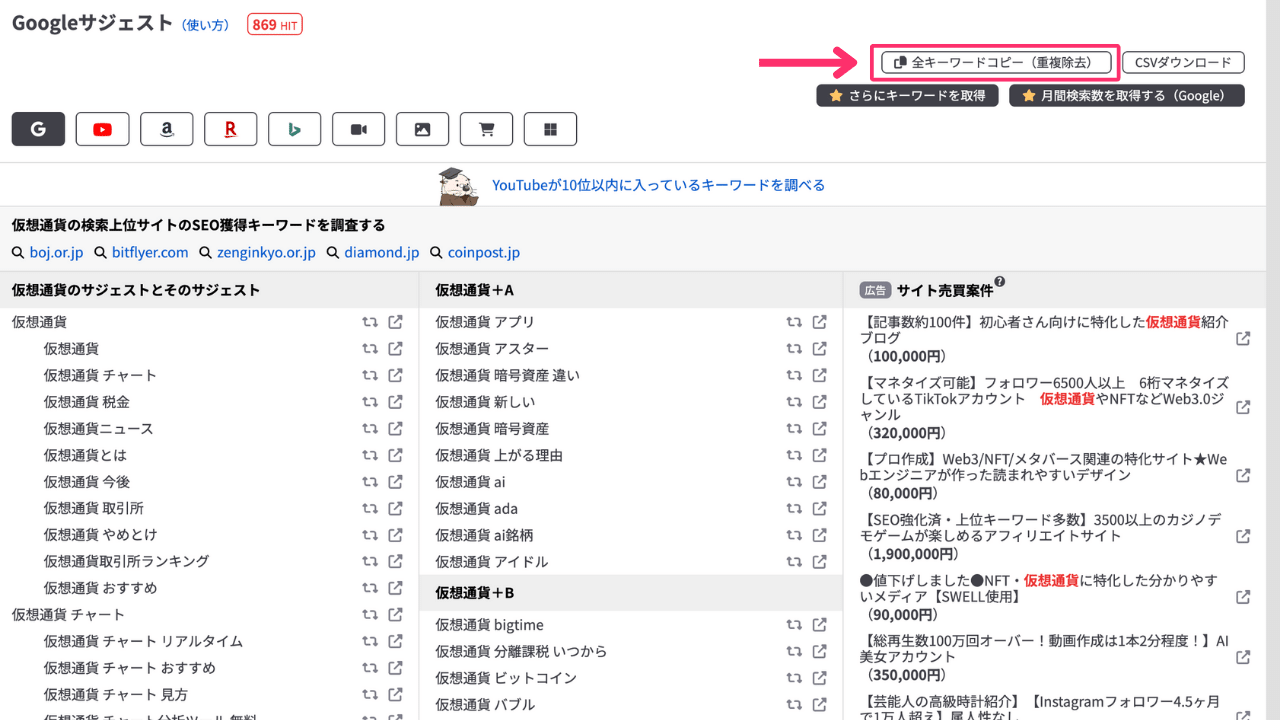Re-search suggest icon for 仮想通貨 取引所

(x=370, y=508)
